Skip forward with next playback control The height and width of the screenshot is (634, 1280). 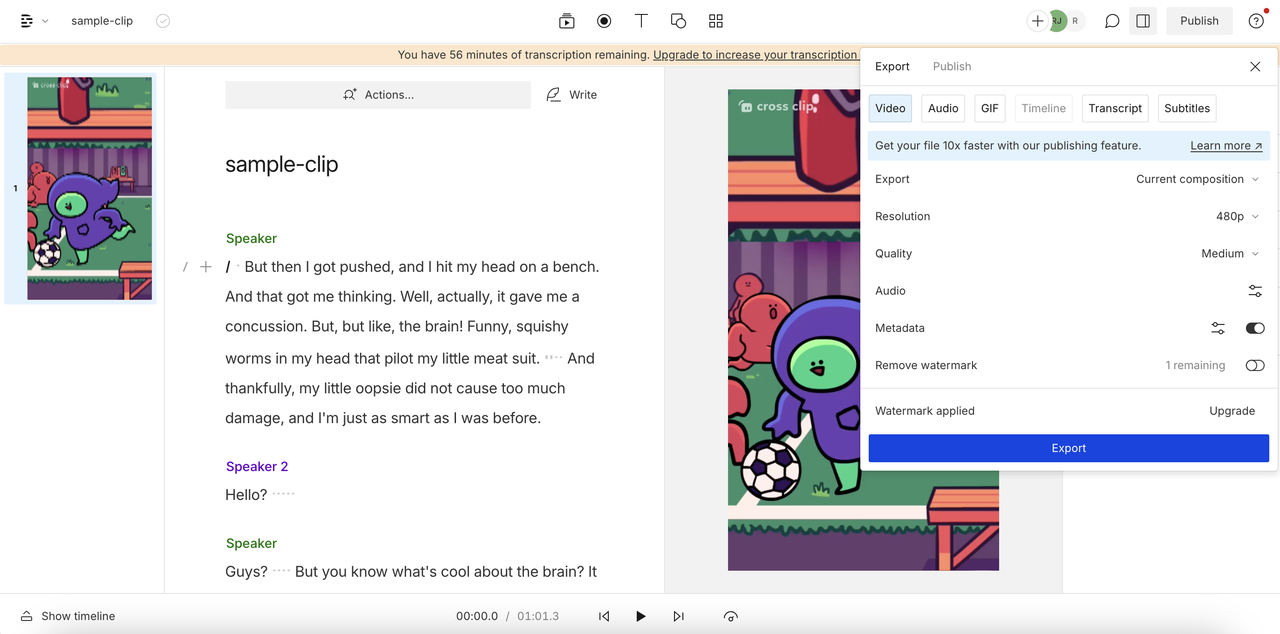click(679, 616)
